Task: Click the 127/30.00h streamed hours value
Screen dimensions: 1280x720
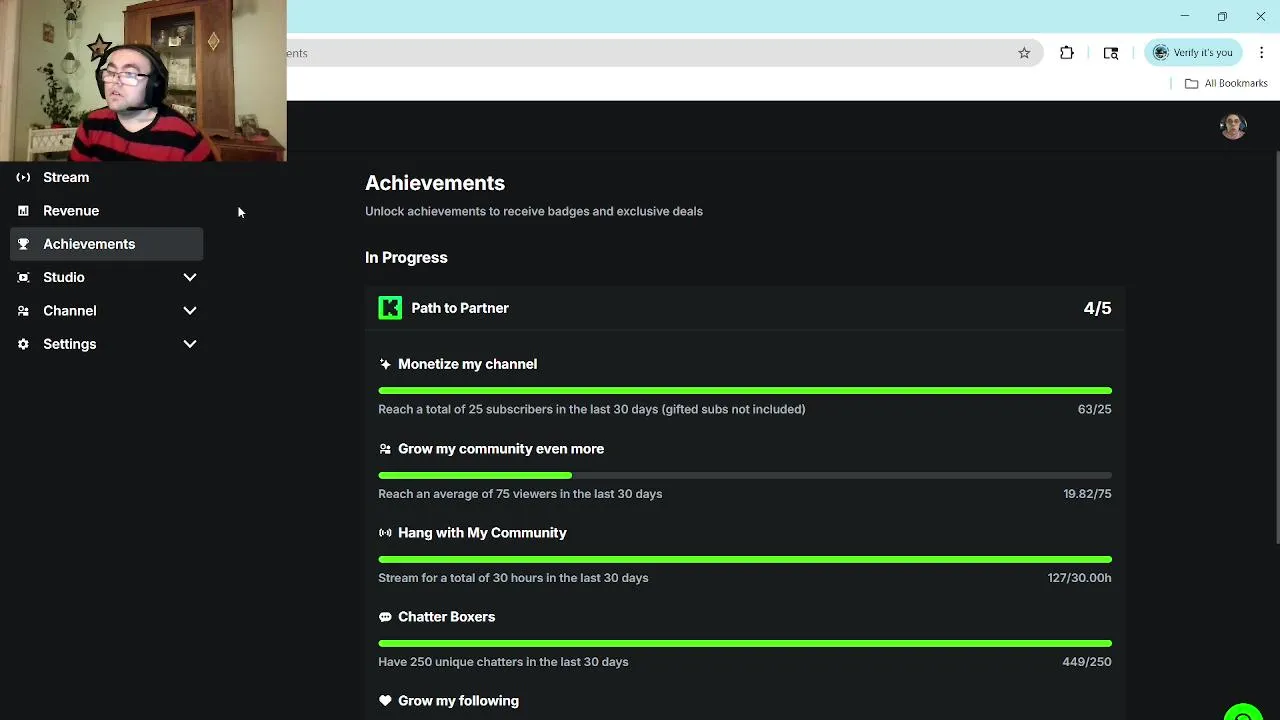Action: click(1079, 578)
